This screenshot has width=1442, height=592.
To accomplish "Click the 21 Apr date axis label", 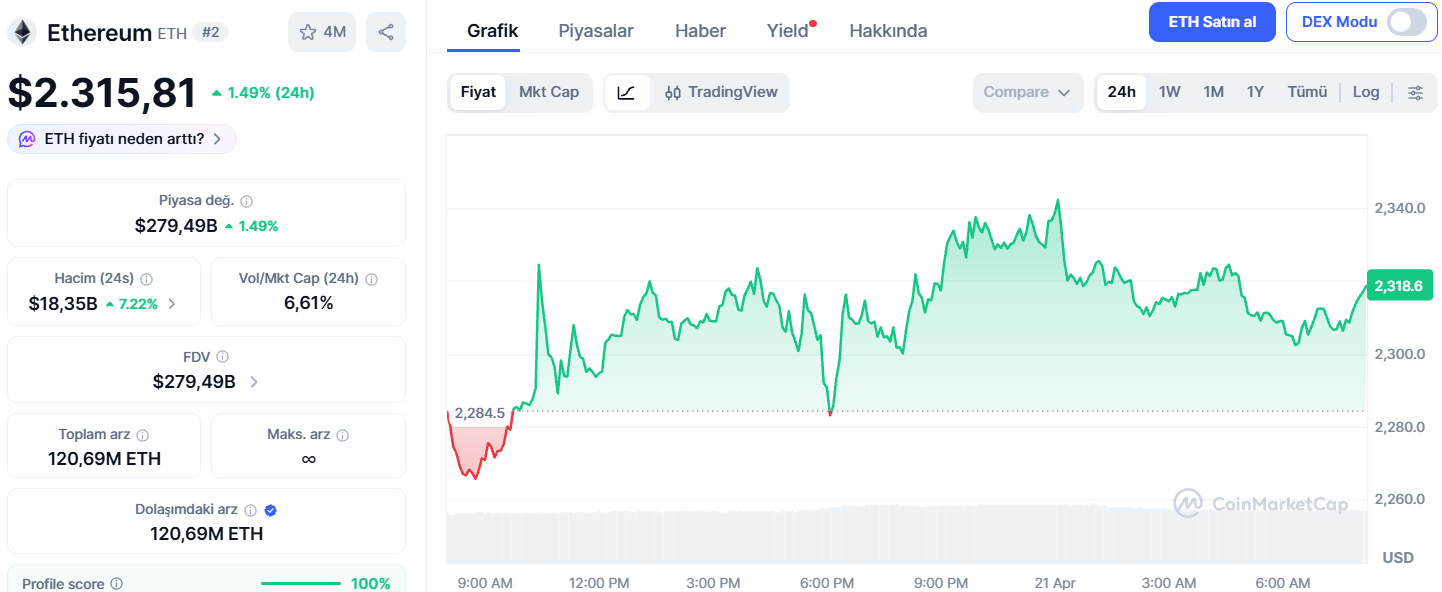I will pos(1055,583).
